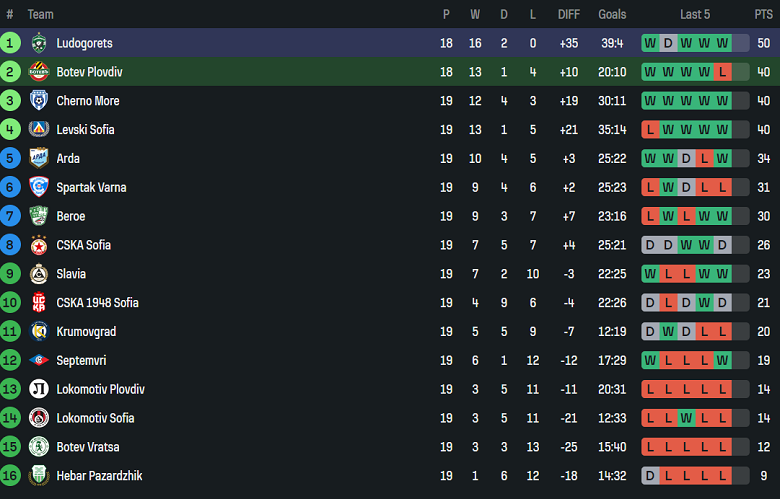This screenshot has width=780, height=499.
Task: Click Botev Plovdiv's red L result box
Action: [722, 72]
